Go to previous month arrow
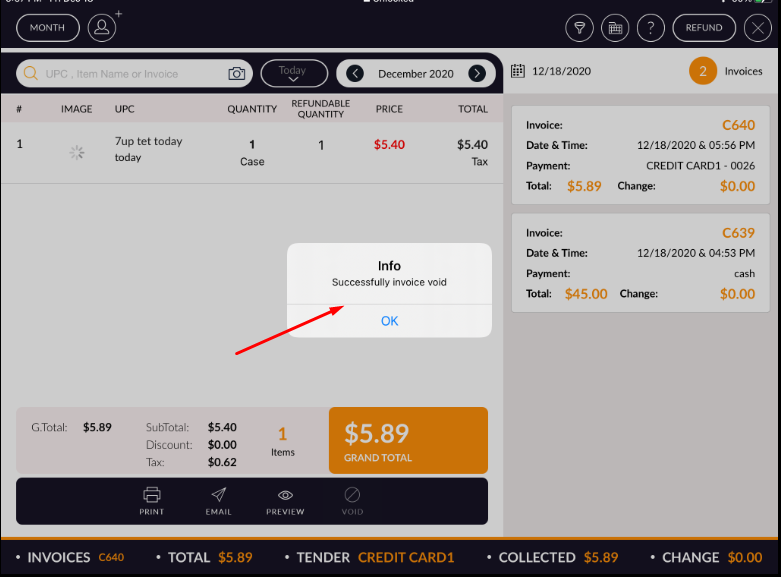 click(x=355, y=74)
